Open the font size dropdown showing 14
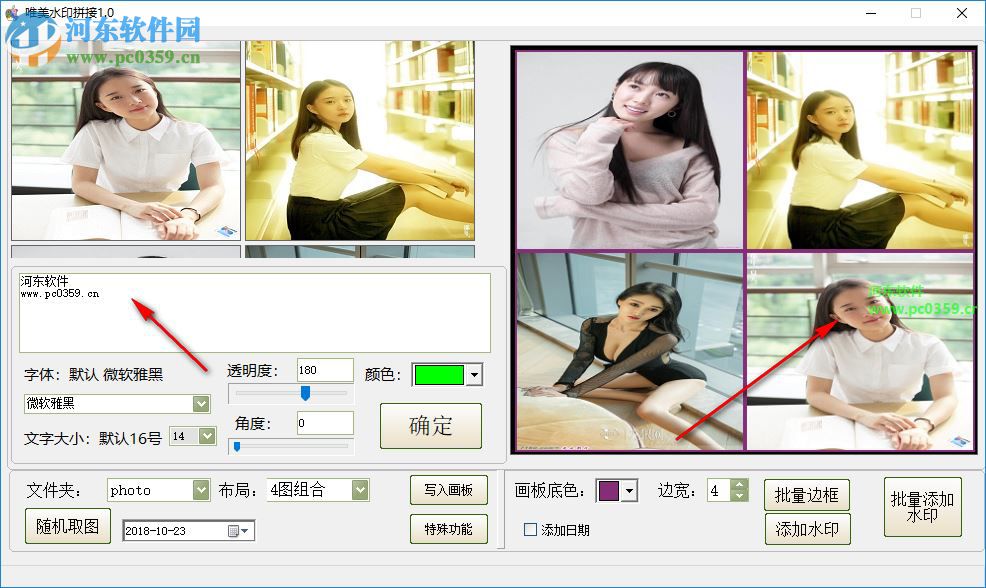986x588 pixels. [207, 436]
